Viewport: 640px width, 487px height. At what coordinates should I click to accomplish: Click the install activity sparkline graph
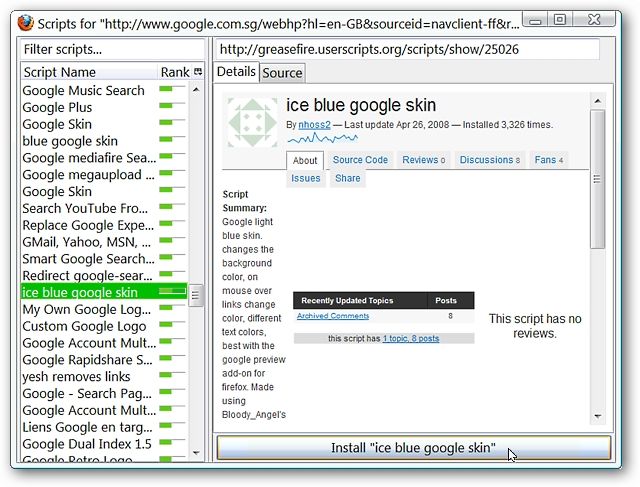(x=322, y=139)
